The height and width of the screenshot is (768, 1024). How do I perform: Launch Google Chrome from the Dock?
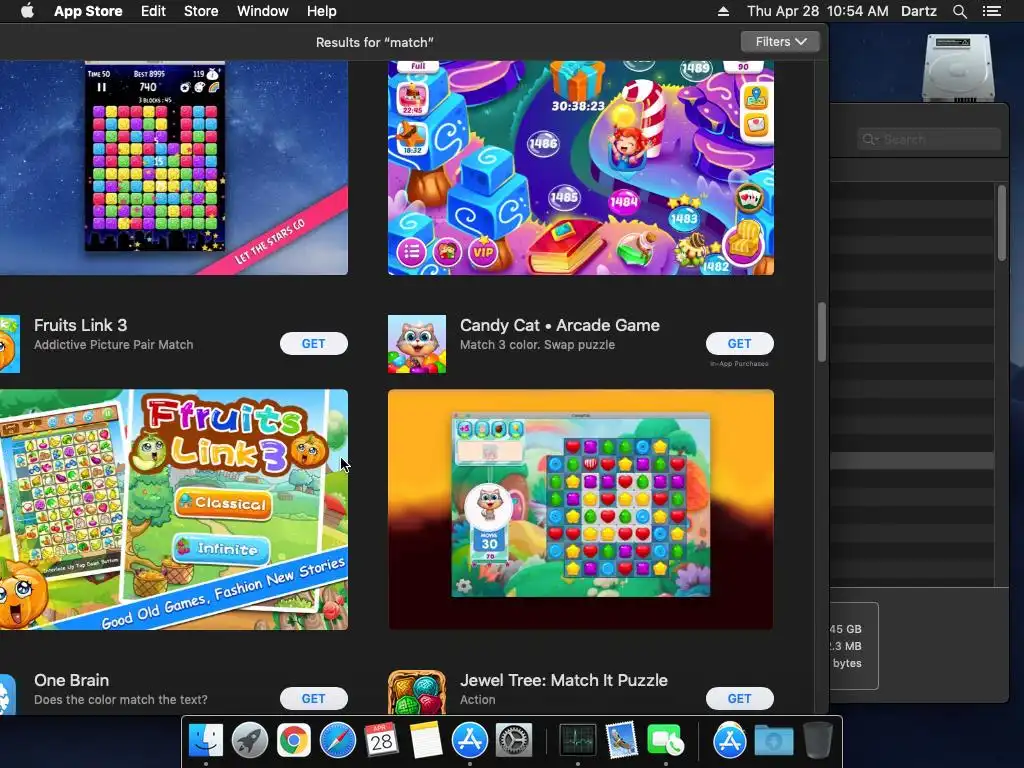click(x=293, y=741)
